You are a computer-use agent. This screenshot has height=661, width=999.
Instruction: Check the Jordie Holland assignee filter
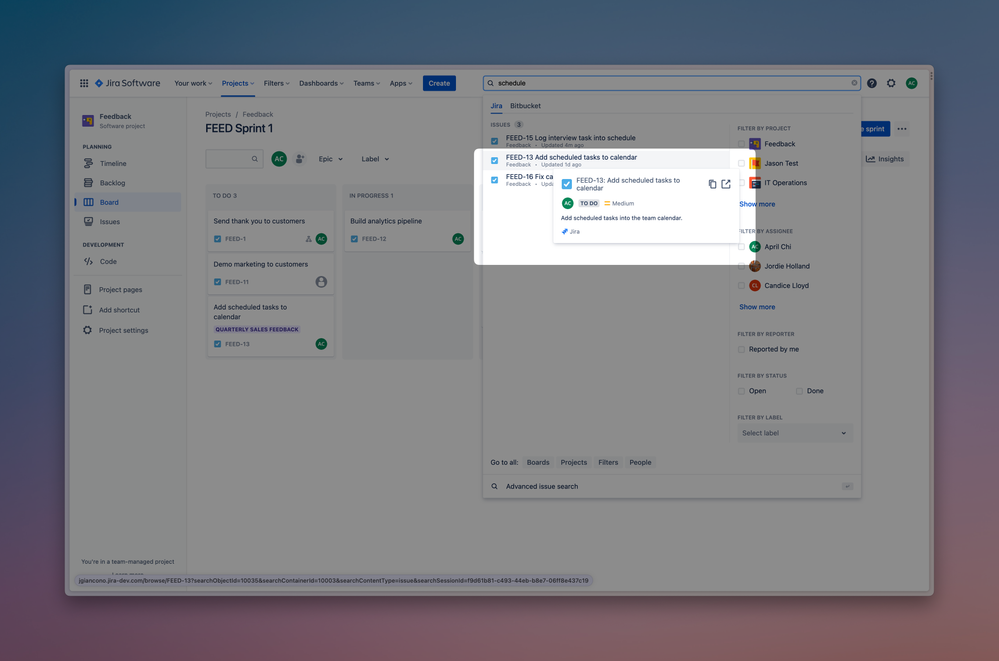(x=741, y=266)
